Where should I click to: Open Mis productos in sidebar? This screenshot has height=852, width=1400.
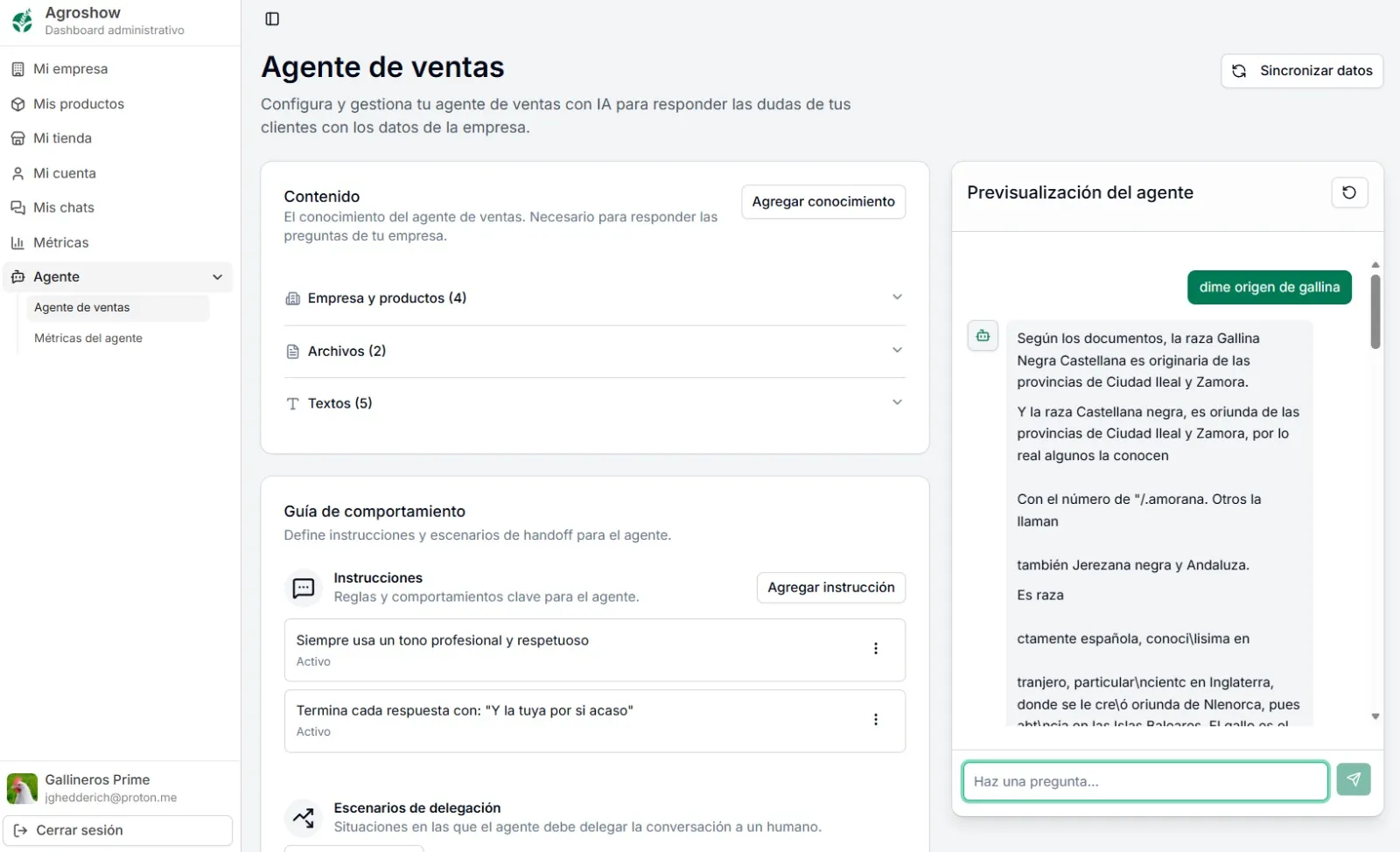[79, 104]
